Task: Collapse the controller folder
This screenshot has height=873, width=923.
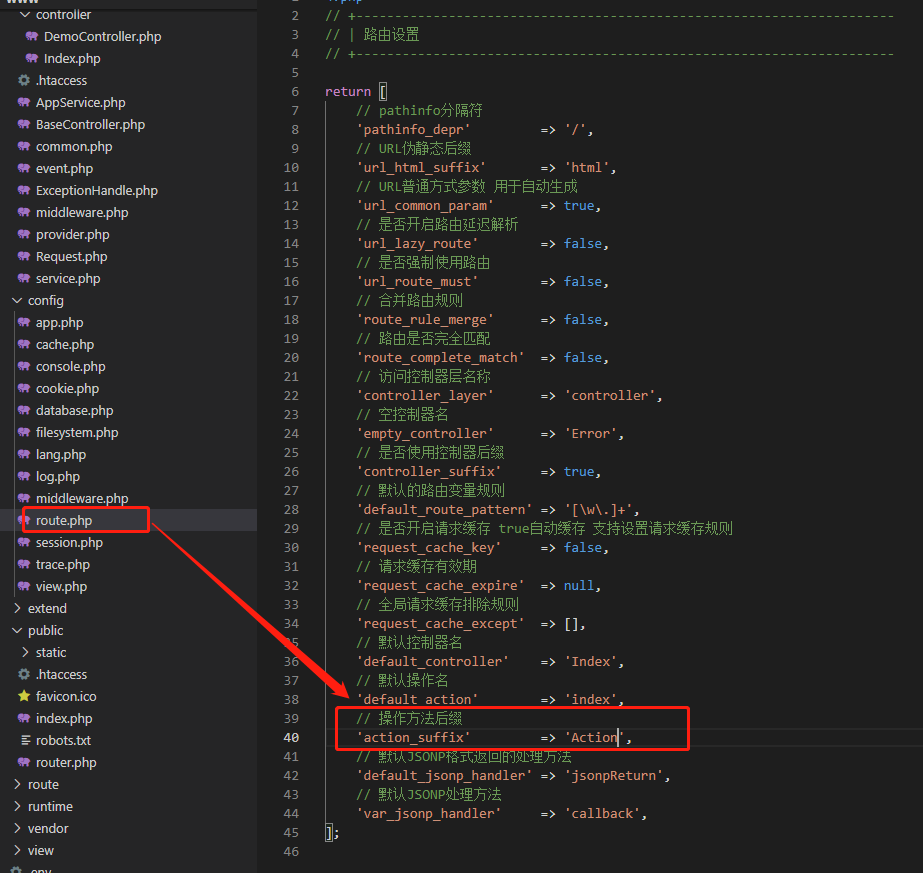Action: point(25,14)
